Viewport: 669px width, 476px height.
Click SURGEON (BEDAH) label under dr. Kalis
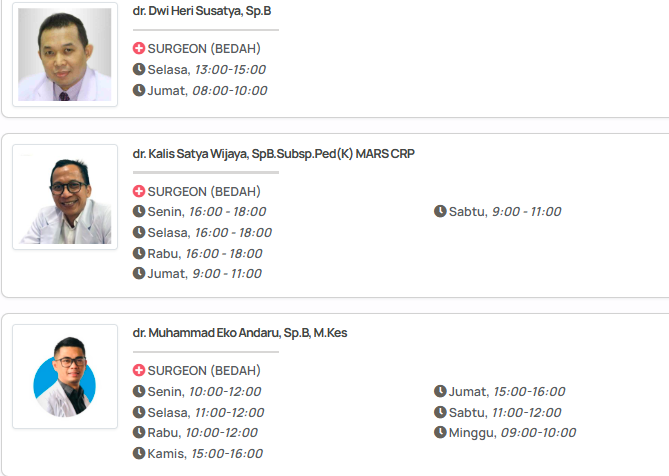click(x=204, y=191)
